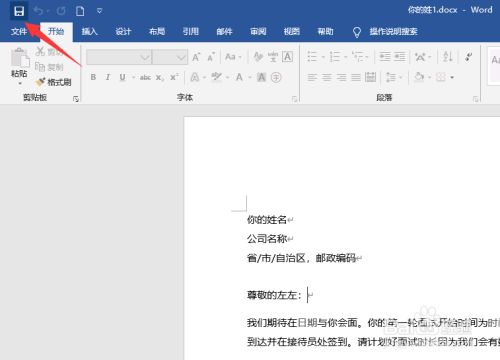Toggle subscript formatting
Image resolution: width=500 pixels, height=360 pixels.
160,78
